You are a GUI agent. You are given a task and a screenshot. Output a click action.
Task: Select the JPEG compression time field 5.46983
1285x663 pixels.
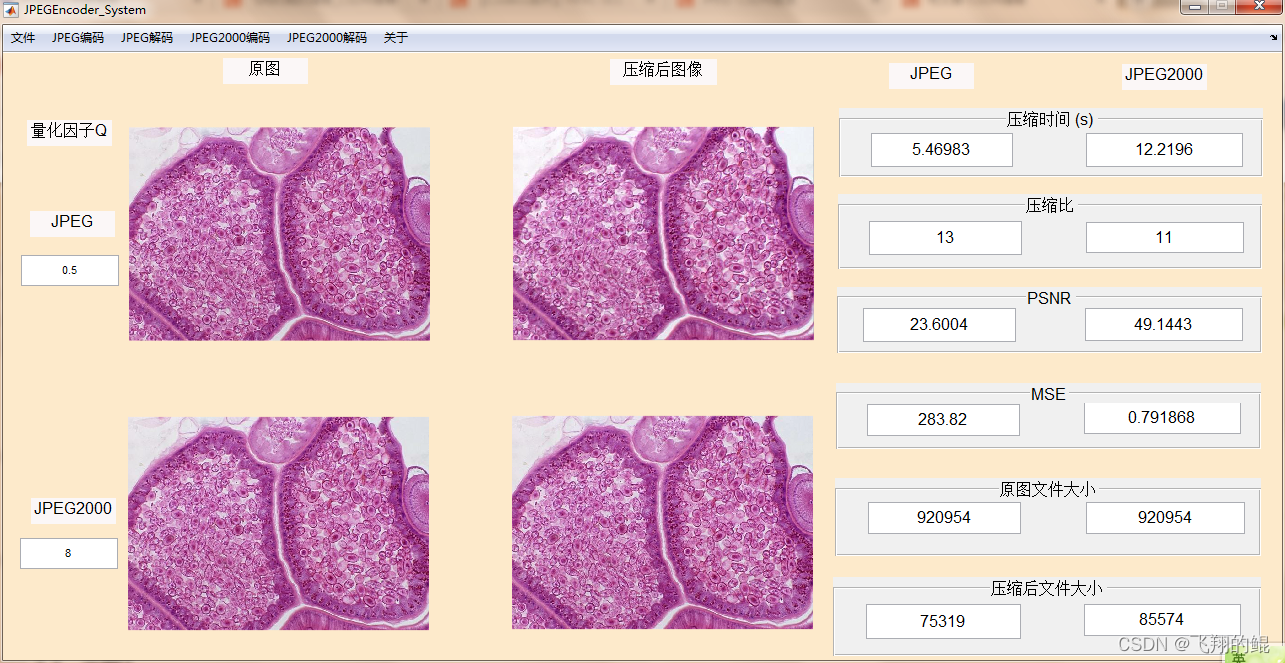click(942, 150)
